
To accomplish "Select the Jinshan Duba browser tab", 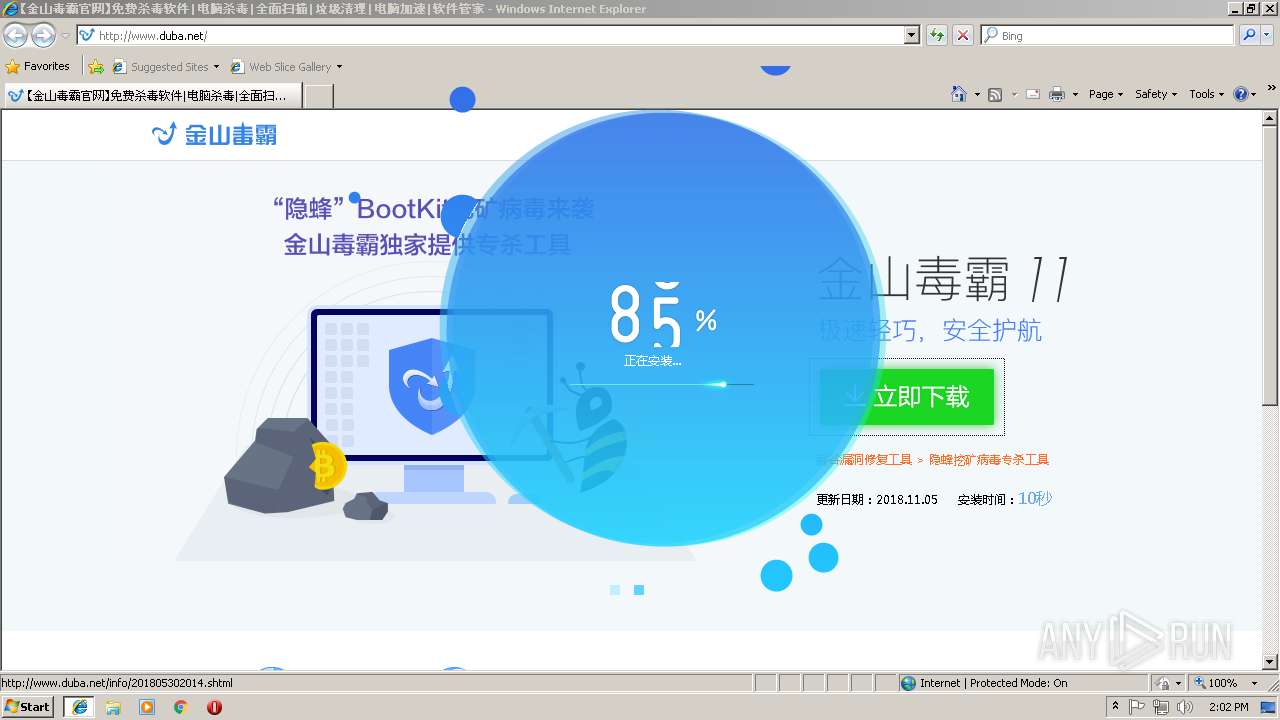I will [151, 96].
